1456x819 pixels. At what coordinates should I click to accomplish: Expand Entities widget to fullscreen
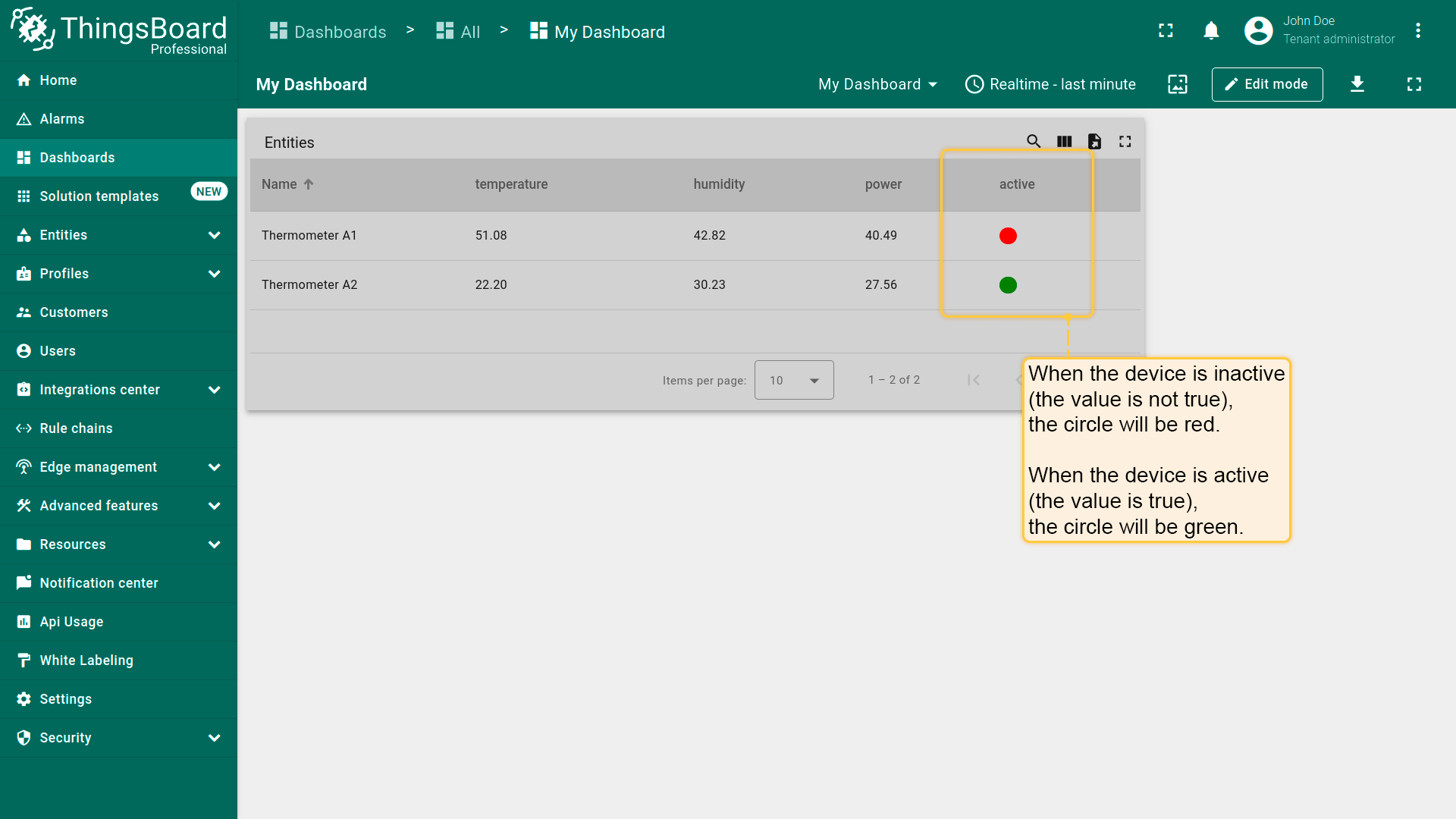[1125, 141]
